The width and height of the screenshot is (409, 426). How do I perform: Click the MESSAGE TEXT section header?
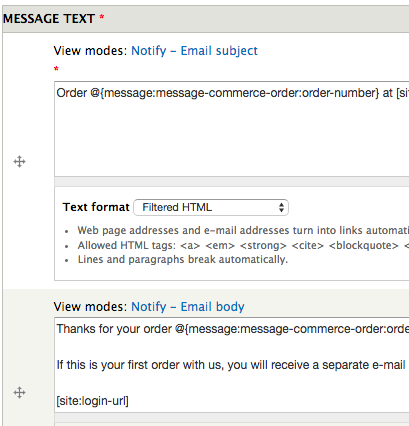point(49,19)
